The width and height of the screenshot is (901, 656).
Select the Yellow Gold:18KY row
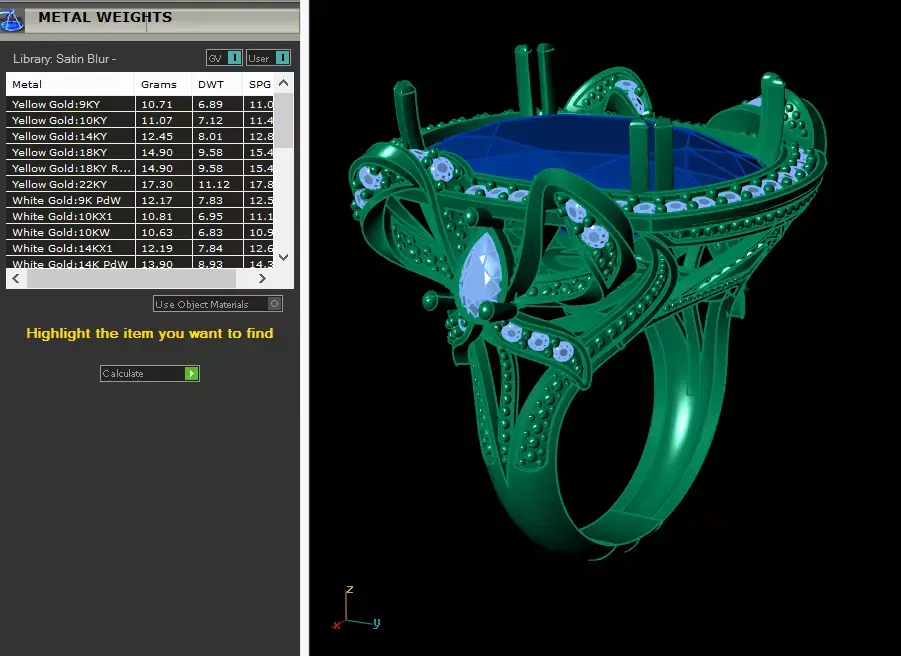coord(140,153)
